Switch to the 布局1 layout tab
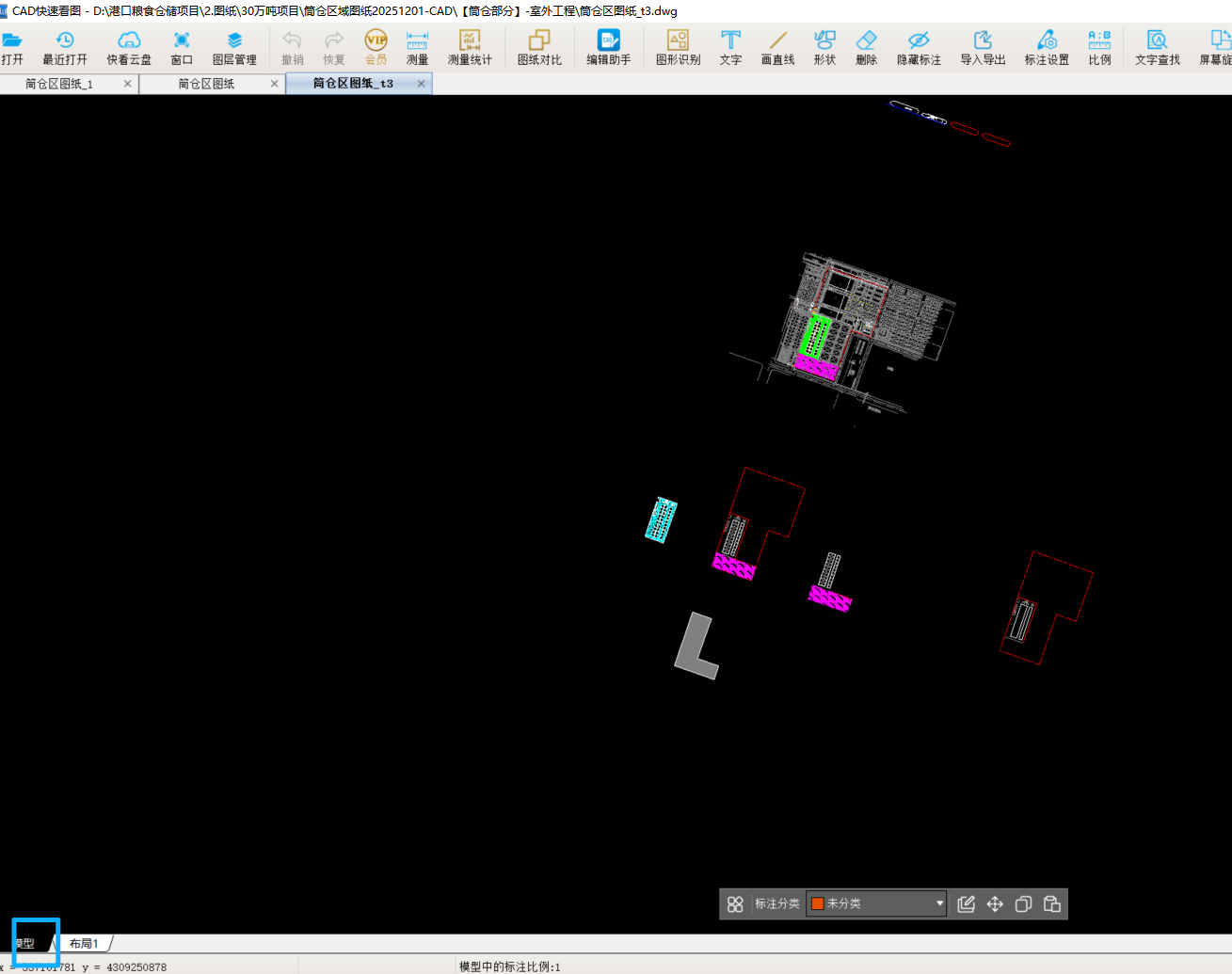Viewport: 1232px width, 974px height. pos(84,943)
